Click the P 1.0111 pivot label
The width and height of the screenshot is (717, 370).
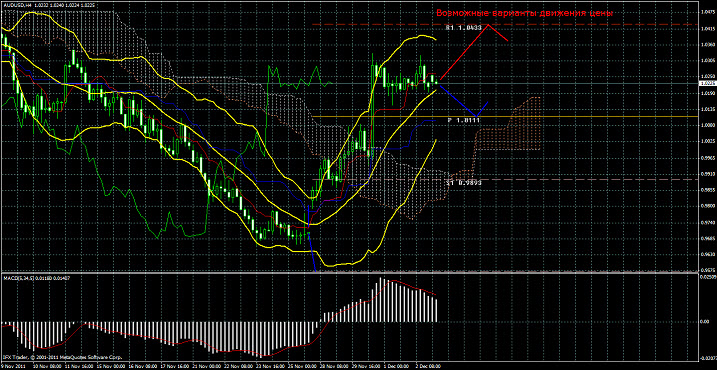pyautogui.click(x=464, y=120)
